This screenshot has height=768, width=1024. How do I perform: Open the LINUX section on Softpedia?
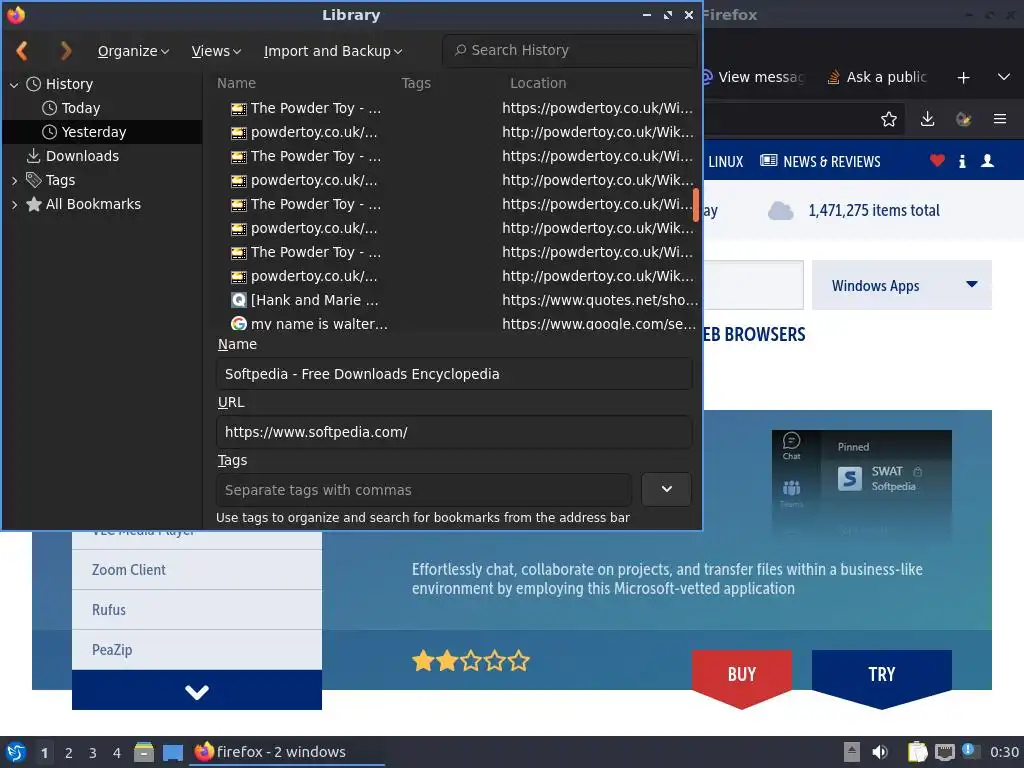726,161
